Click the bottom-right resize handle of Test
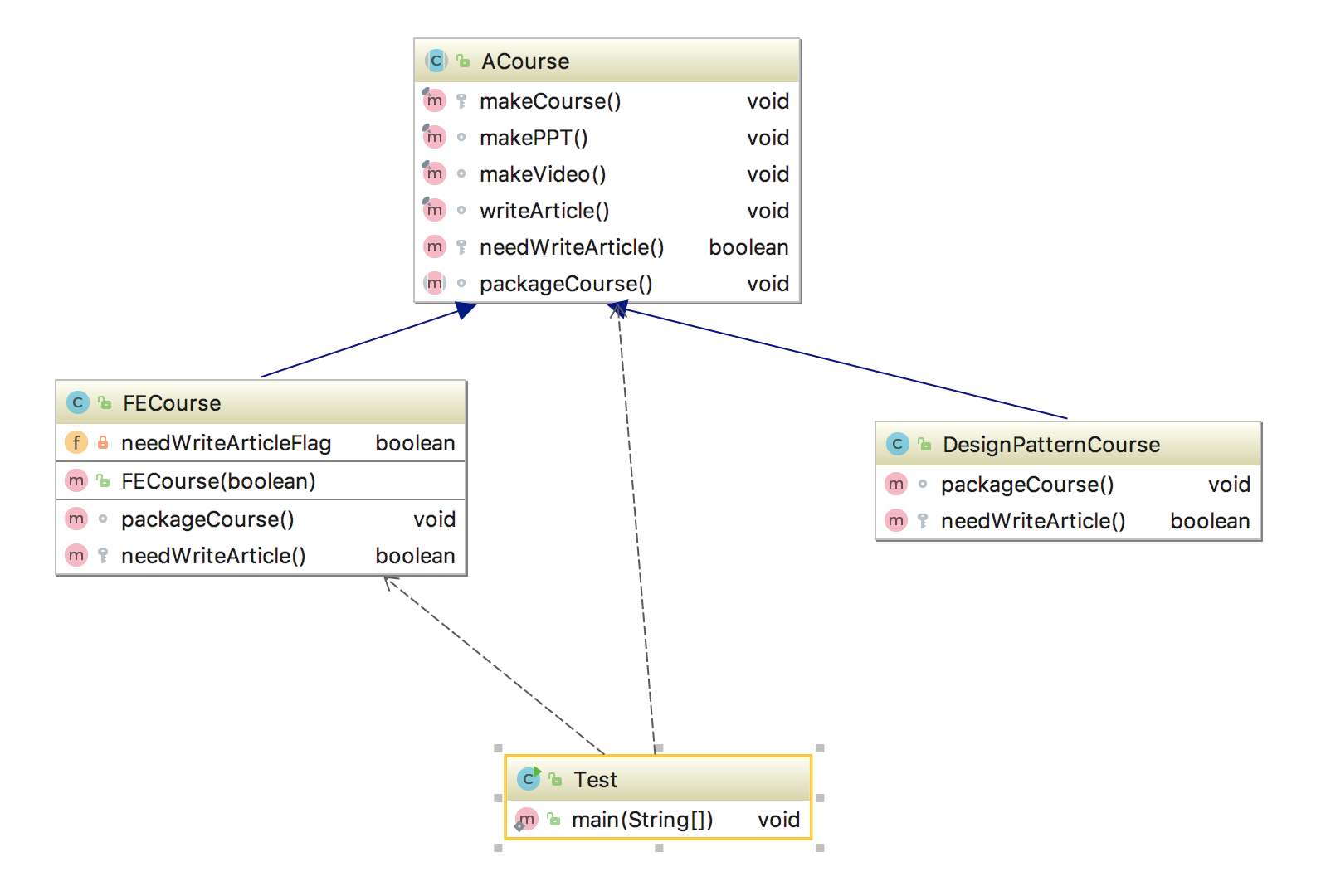1321x896 pixels. pos(820,848)
